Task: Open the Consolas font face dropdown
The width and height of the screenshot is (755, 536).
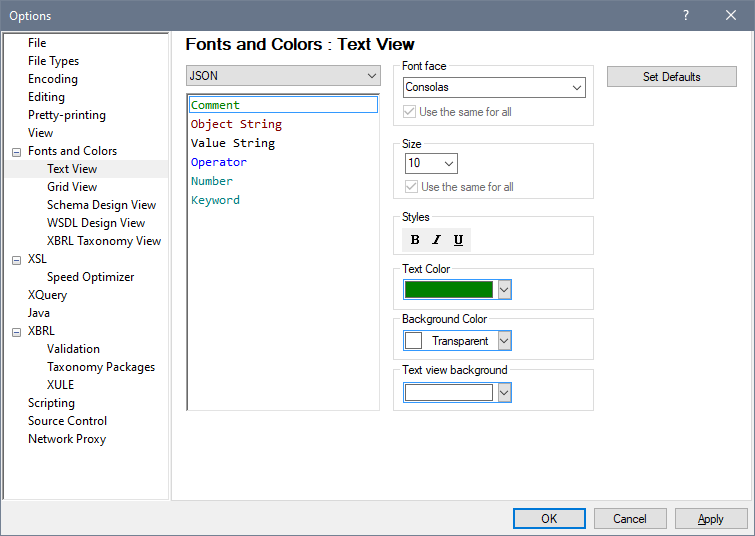Action: point(493,88)
